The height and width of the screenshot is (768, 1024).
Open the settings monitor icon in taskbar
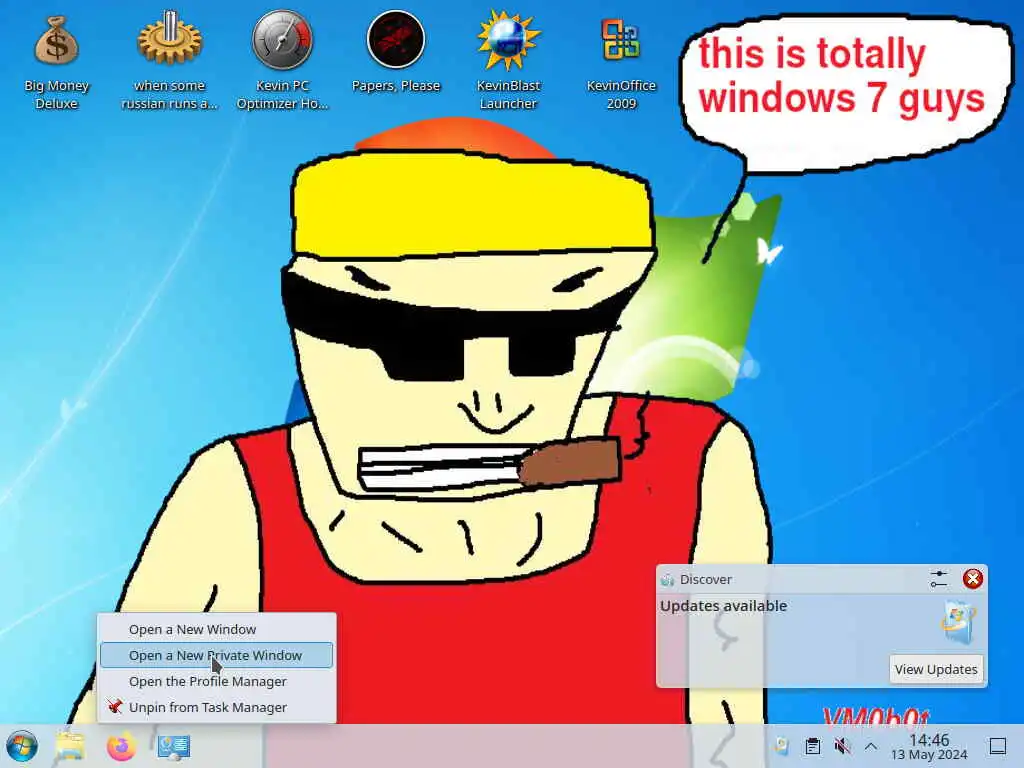[174, 746]
